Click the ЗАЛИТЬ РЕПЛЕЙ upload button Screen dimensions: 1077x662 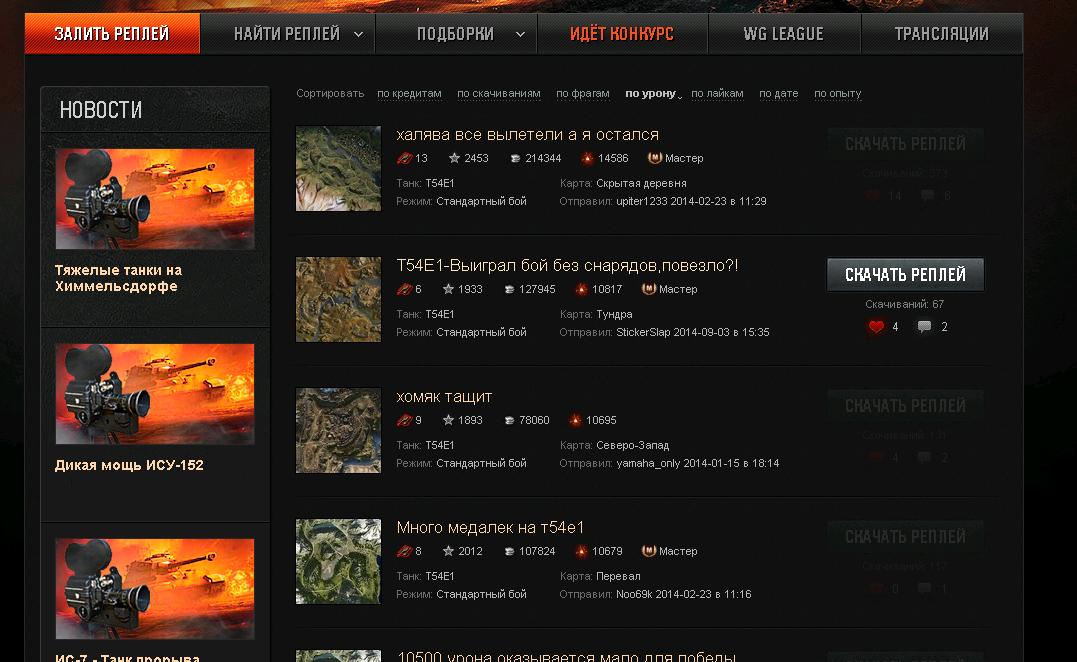112,33
